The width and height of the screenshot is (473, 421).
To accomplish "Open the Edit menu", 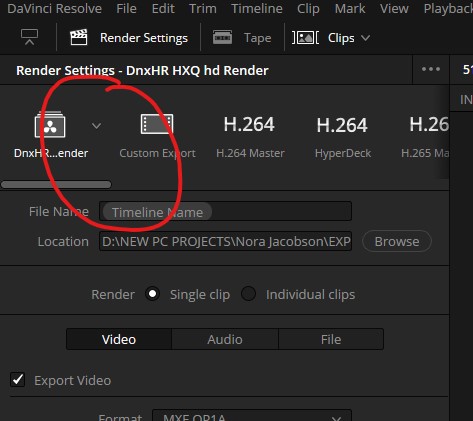I will click(163, 9).
